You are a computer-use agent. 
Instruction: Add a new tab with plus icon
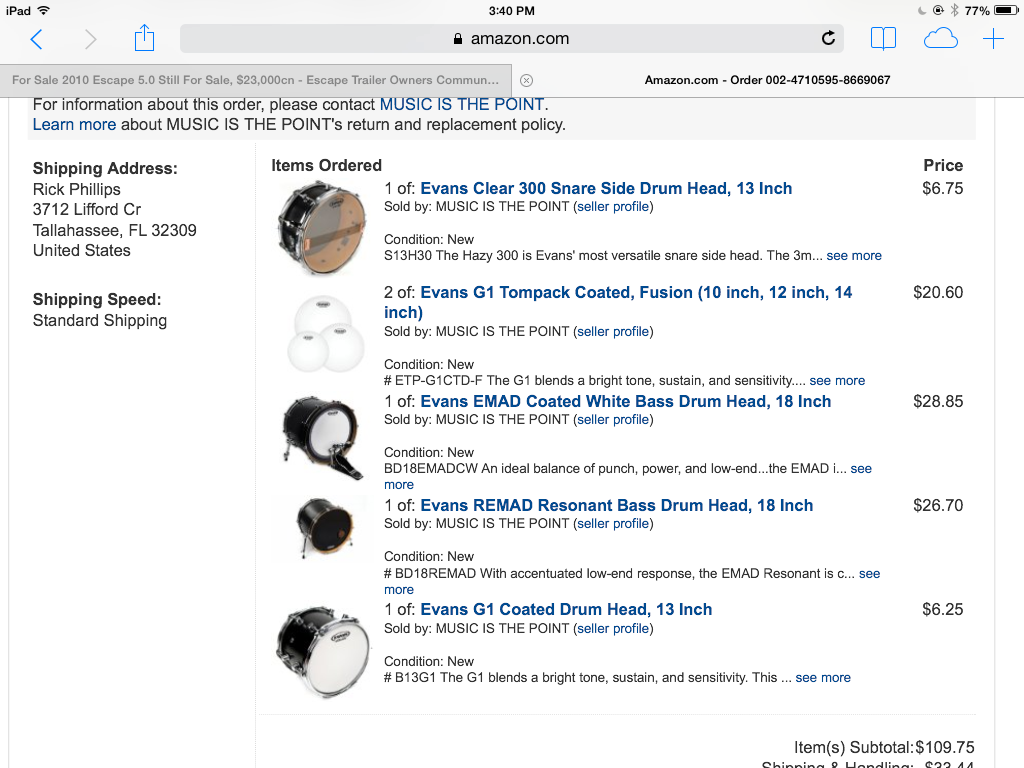click(x=993, y=39)
